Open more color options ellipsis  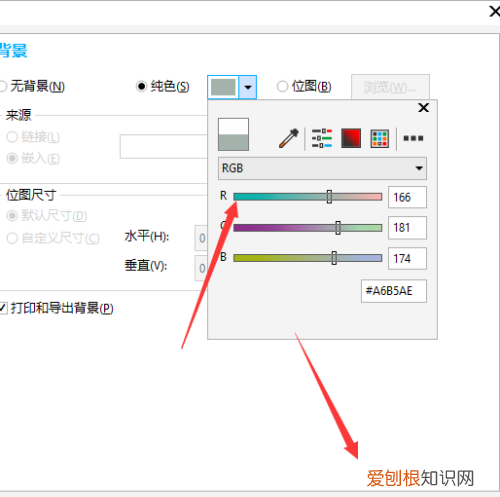tap(413, 138)
